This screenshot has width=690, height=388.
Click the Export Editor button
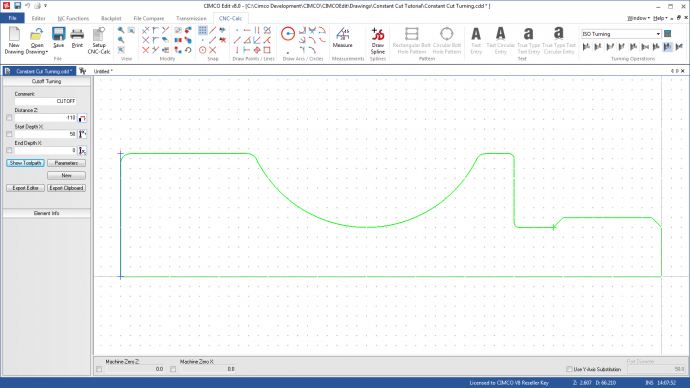(26, 188)
